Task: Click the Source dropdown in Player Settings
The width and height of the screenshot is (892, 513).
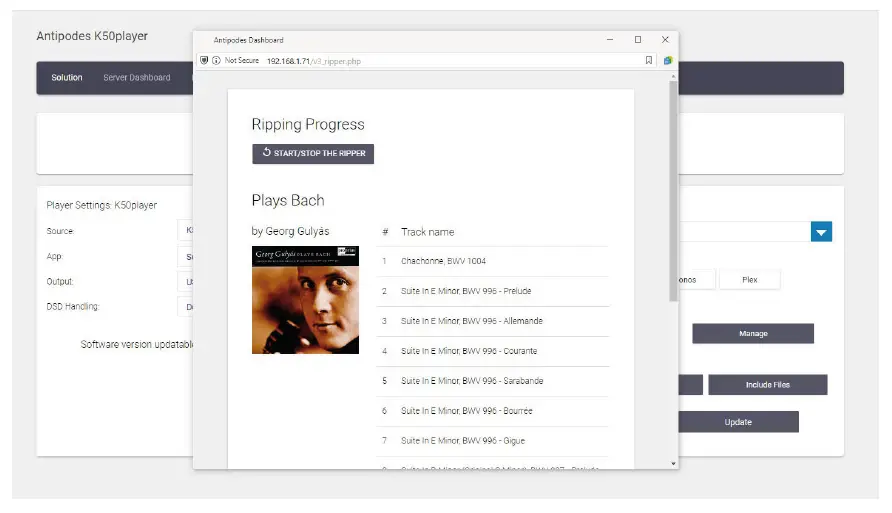Action: tap(185, 230)
